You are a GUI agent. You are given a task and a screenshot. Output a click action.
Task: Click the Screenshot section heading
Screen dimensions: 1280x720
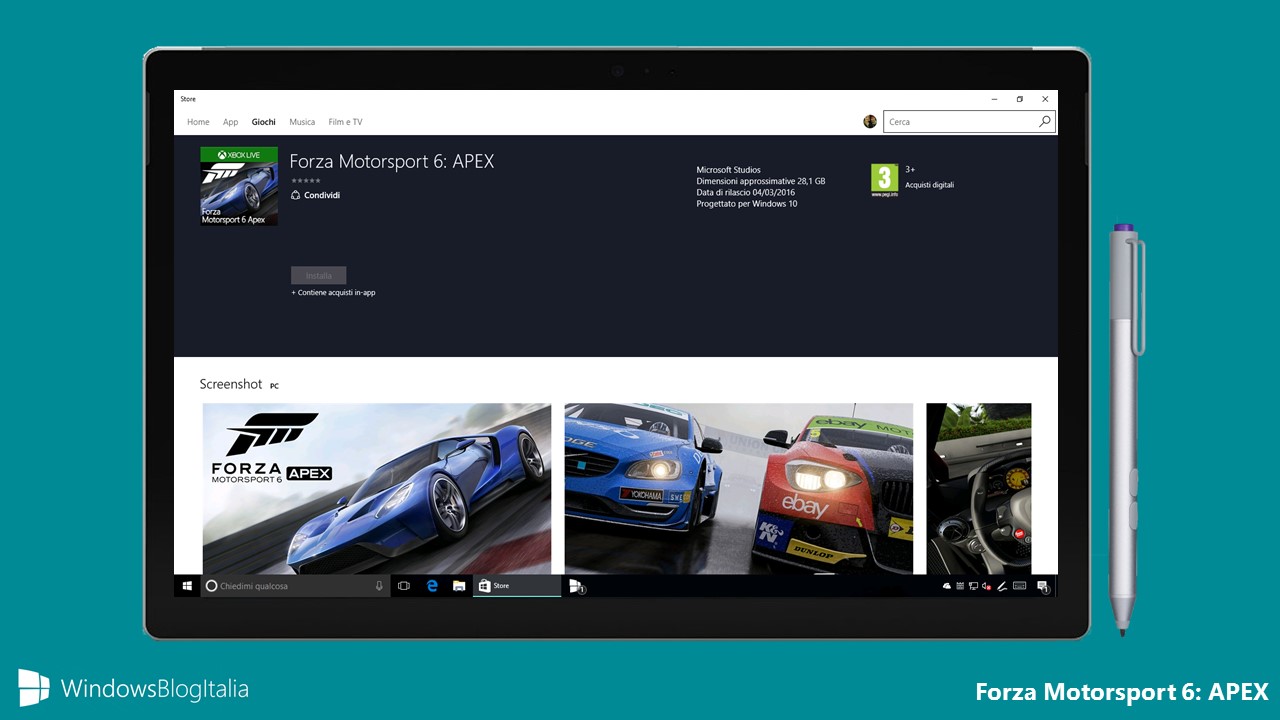tap(231, 384)
